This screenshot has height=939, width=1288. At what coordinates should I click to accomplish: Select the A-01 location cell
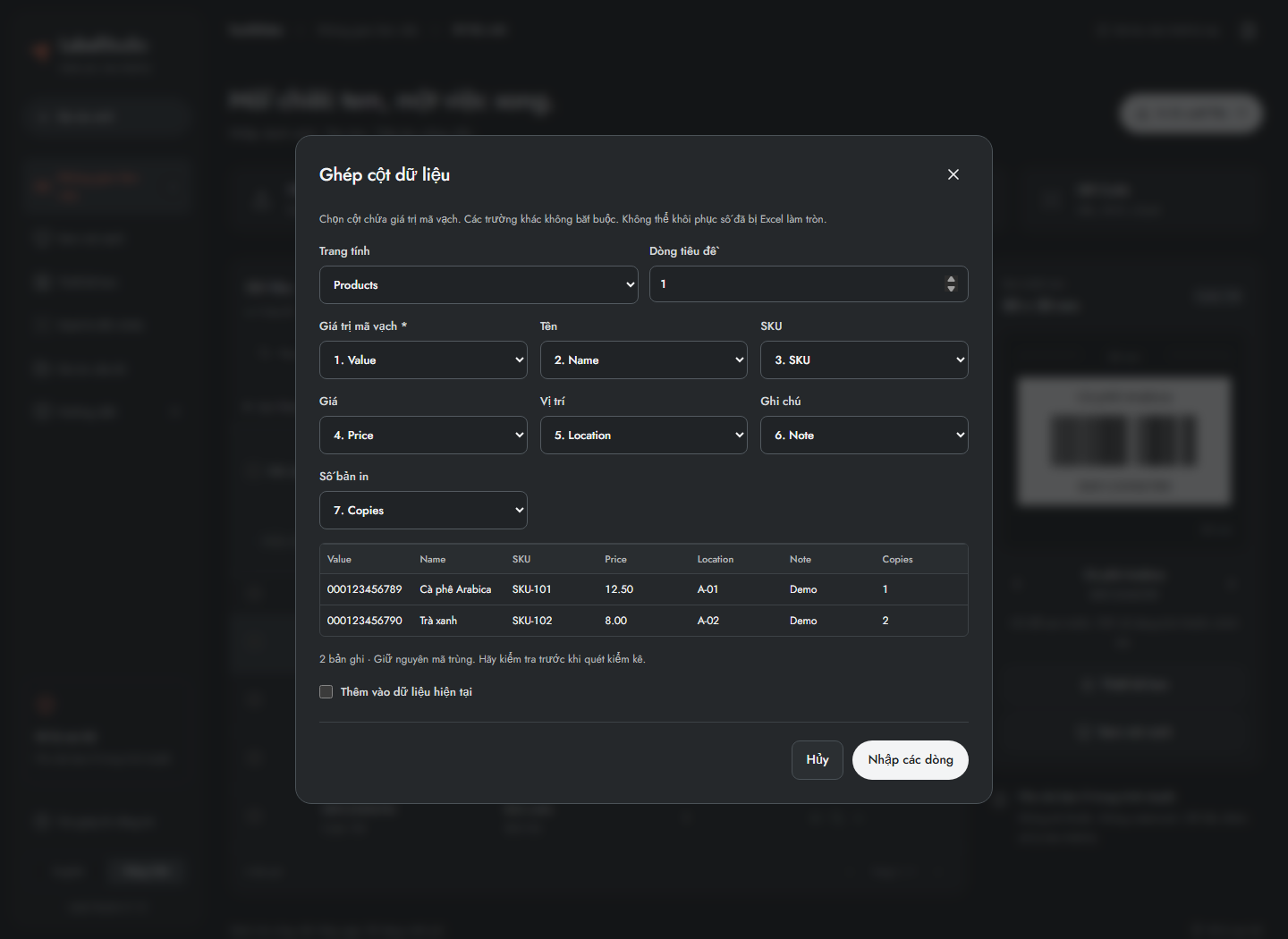tap(708, 589)
